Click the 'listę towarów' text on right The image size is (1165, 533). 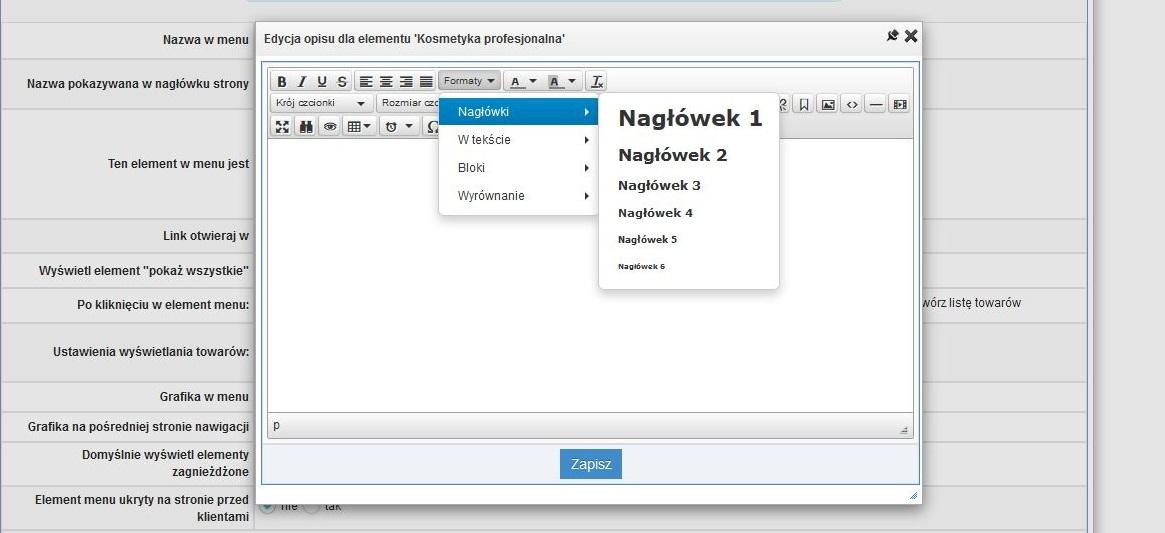(x=986, y=303)
